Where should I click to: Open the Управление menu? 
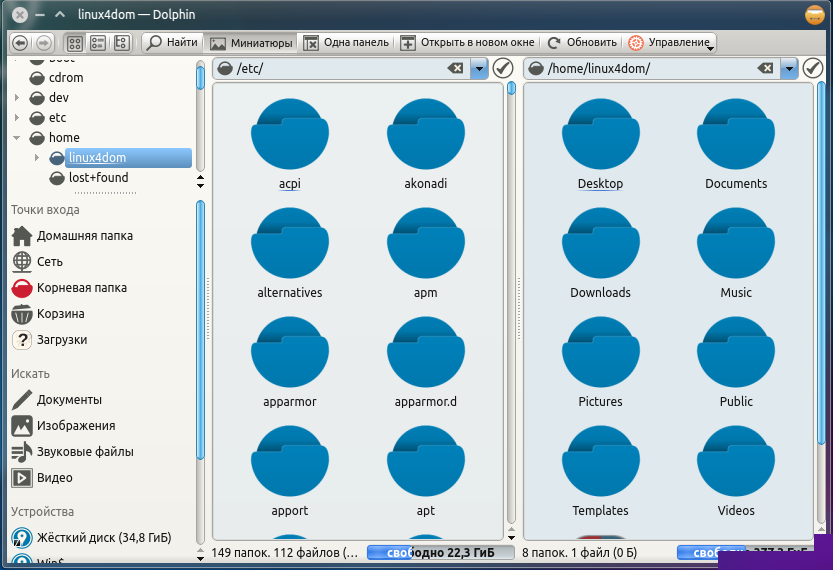(671, 42)
